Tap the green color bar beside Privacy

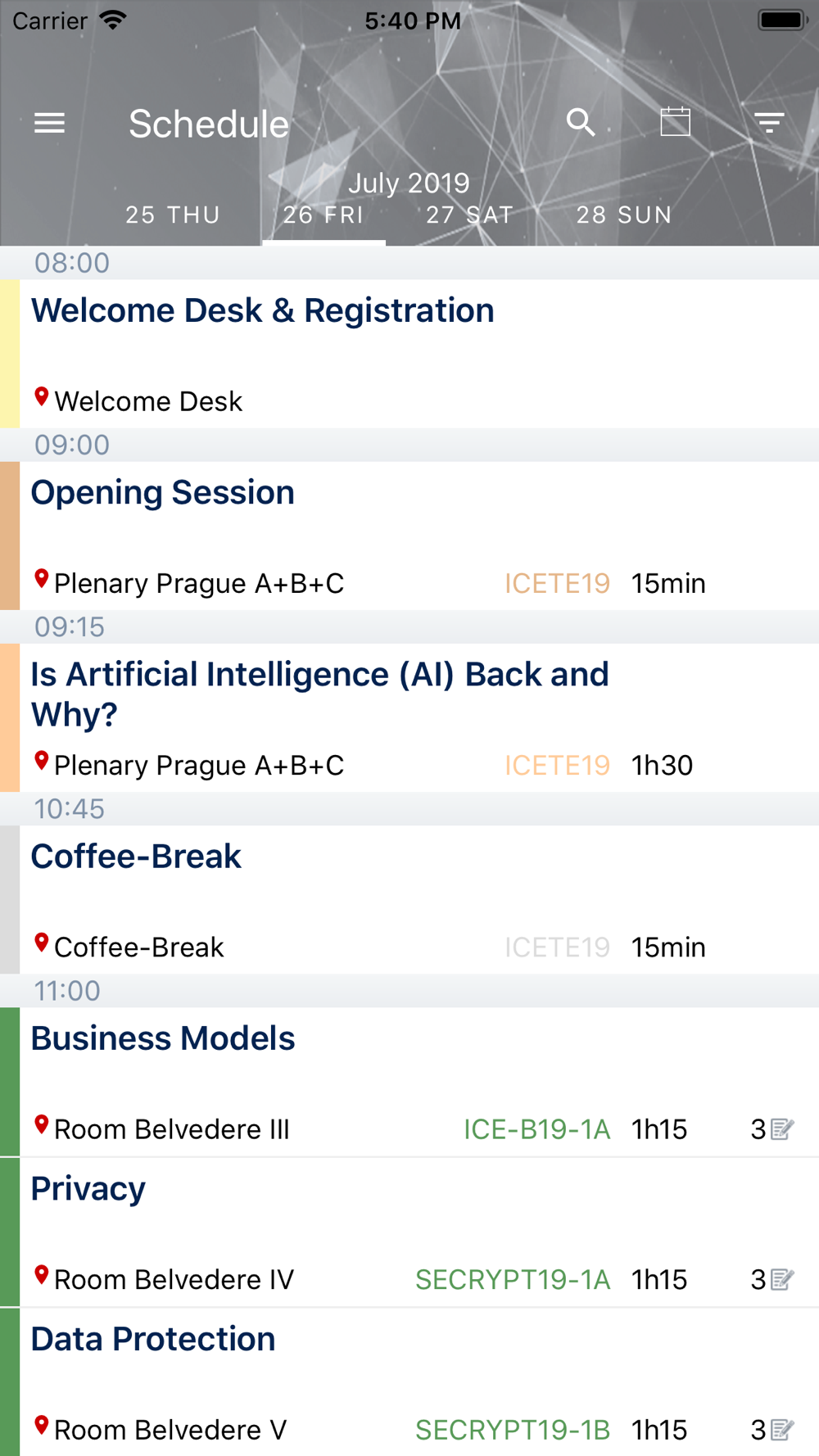(x=10, y=1232)
